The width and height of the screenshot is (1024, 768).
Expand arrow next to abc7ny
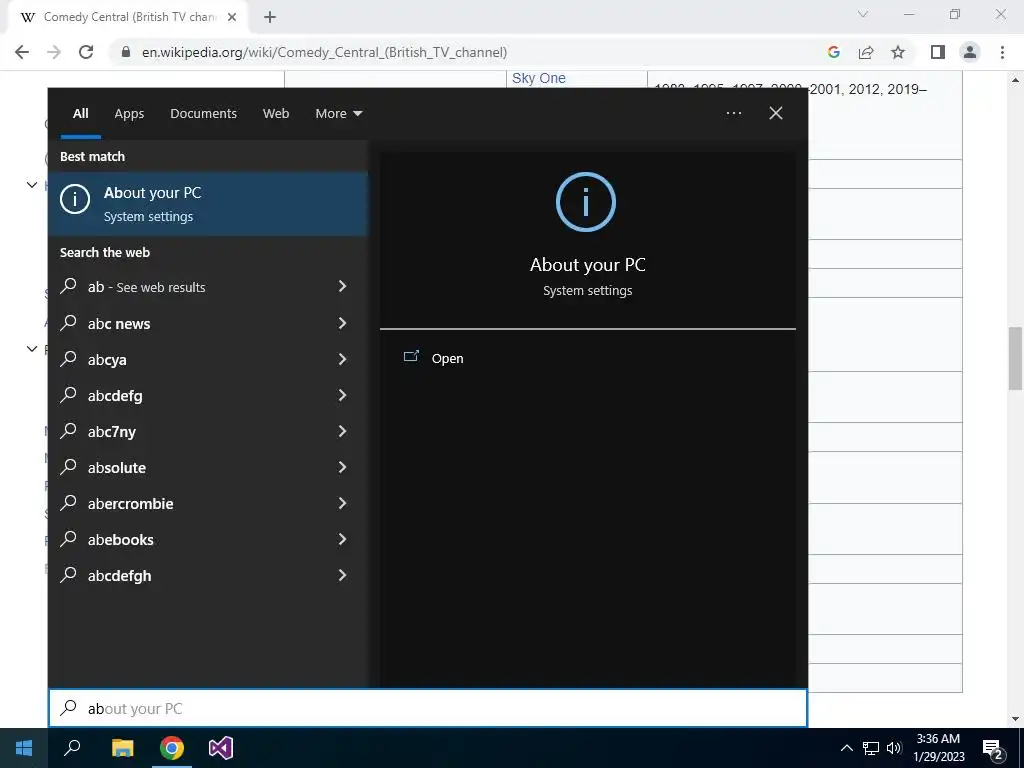point(342,430)
